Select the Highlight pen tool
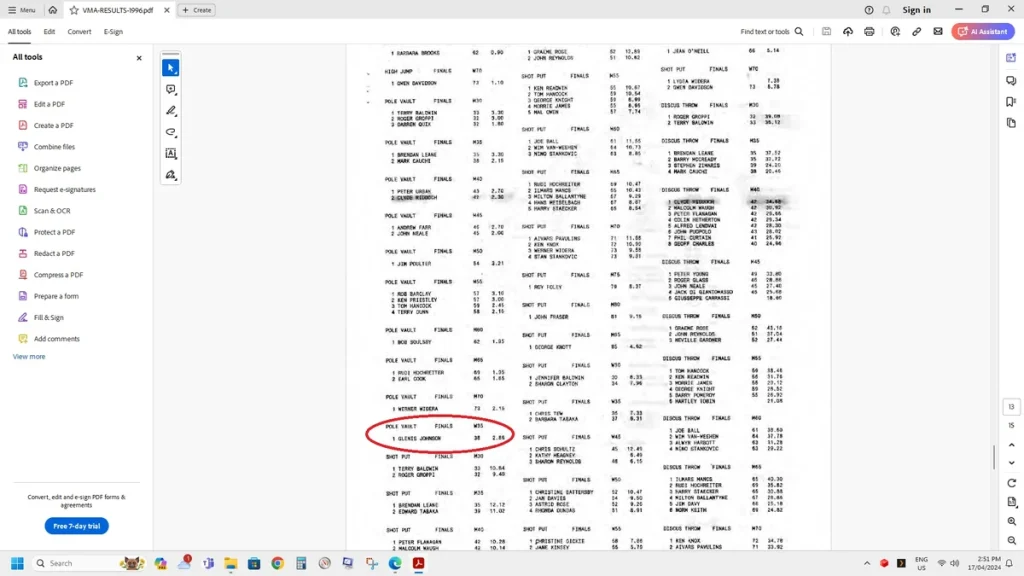 (171, 111)
